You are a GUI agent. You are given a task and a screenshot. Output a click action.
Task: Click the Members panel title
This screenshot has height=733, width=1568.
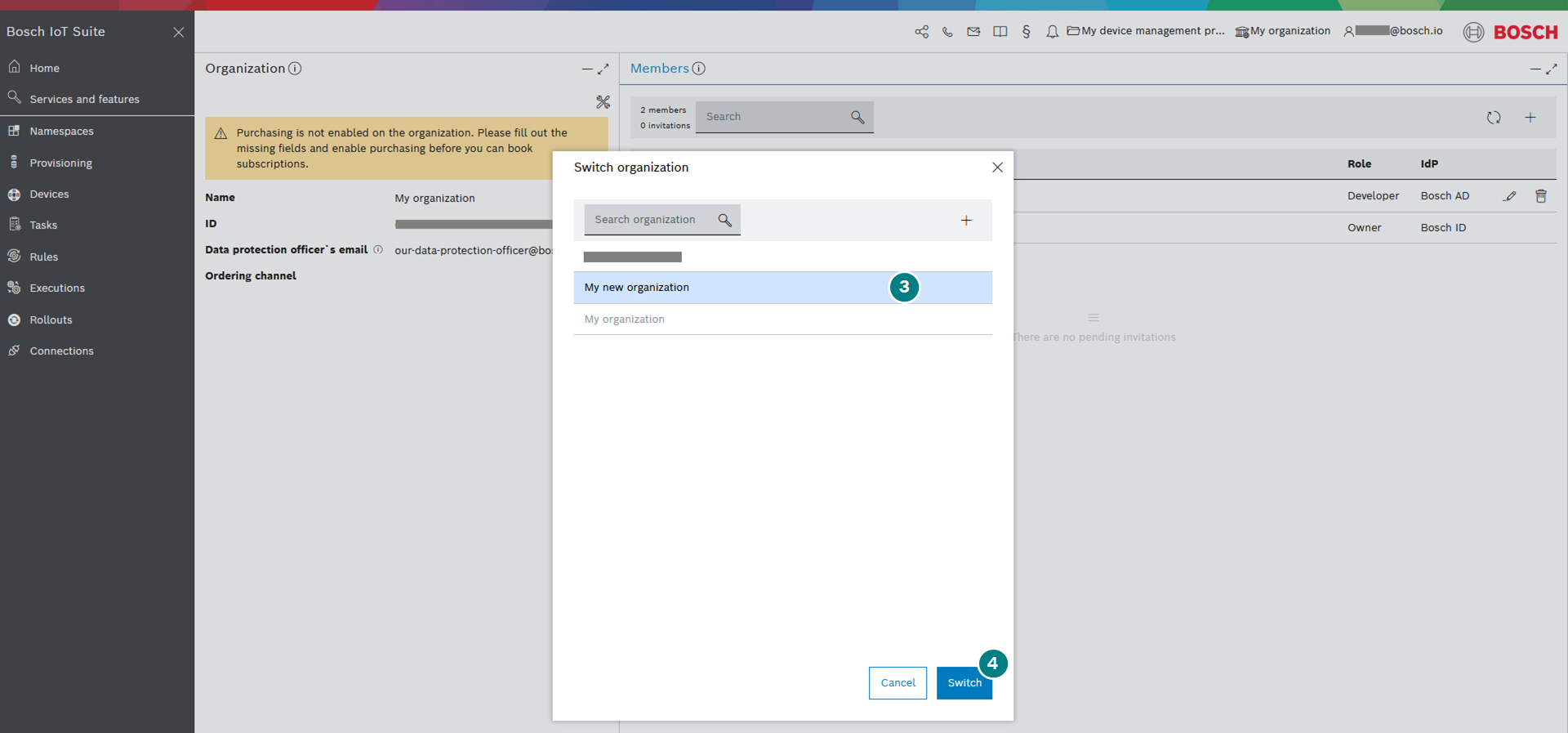click(660, 69)
